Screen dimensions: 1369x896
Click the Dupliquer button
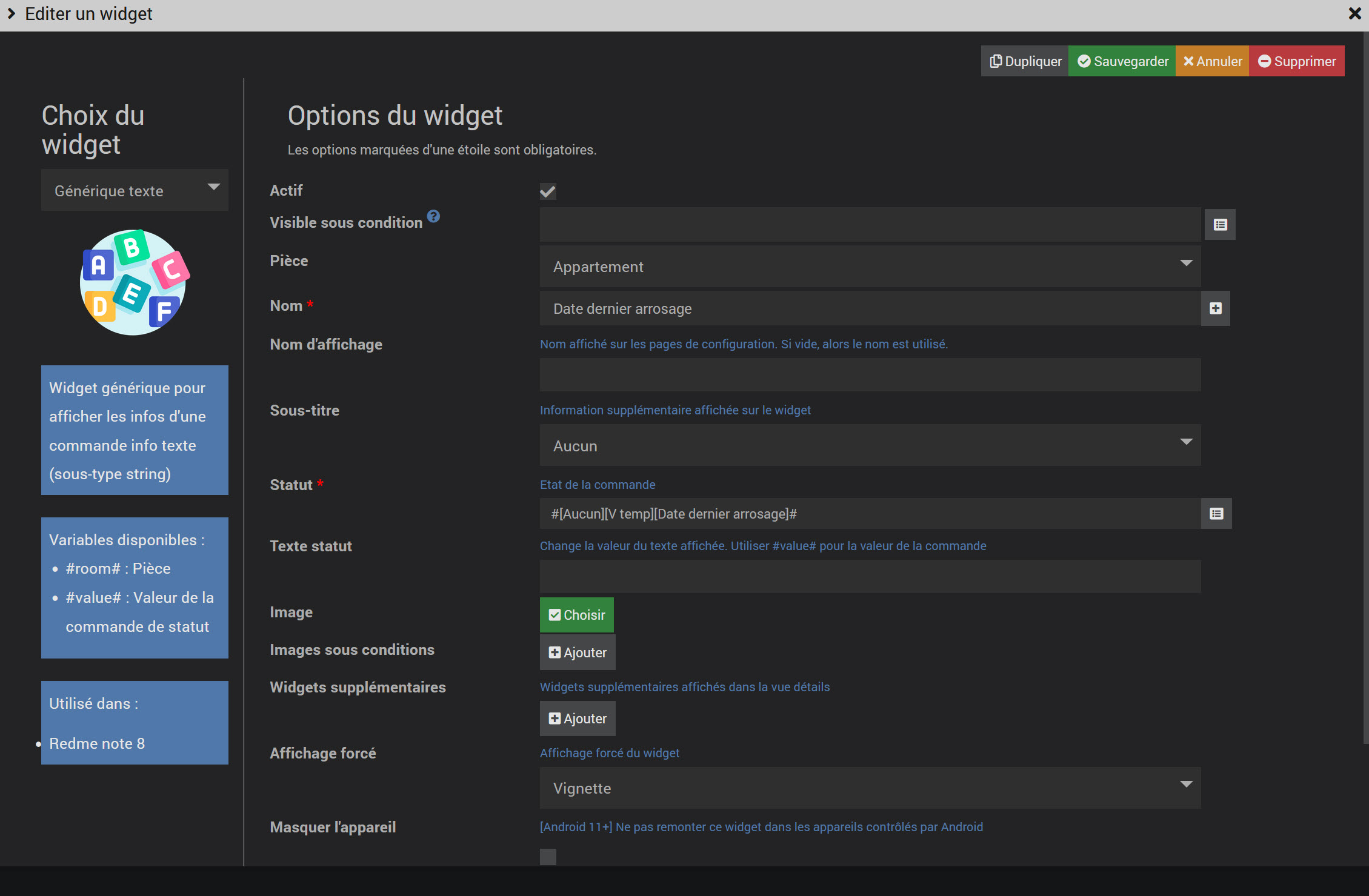(1025, 61)
